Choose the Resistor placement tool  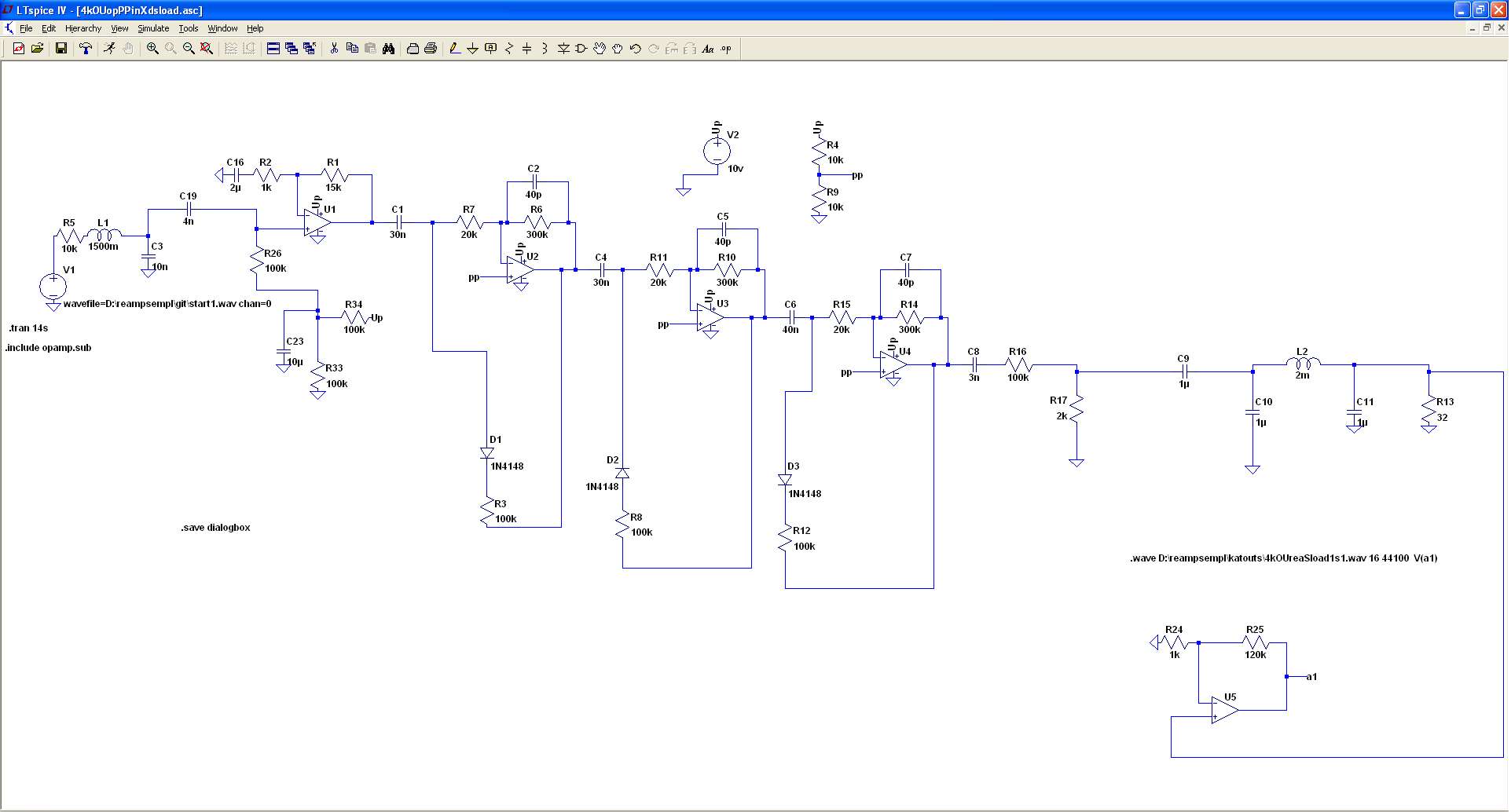point(508,49)
